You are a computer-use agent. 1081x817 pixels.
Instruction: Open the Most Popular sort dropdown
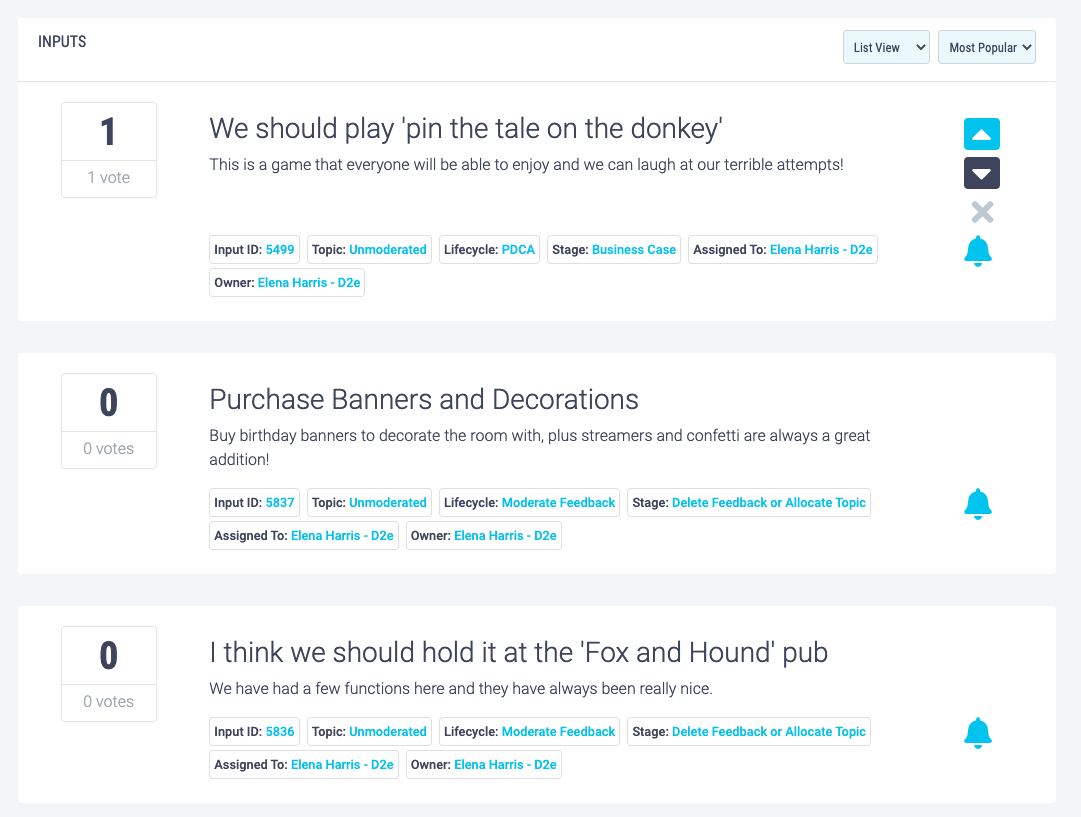pyautogui.click(x=987, y=47)
